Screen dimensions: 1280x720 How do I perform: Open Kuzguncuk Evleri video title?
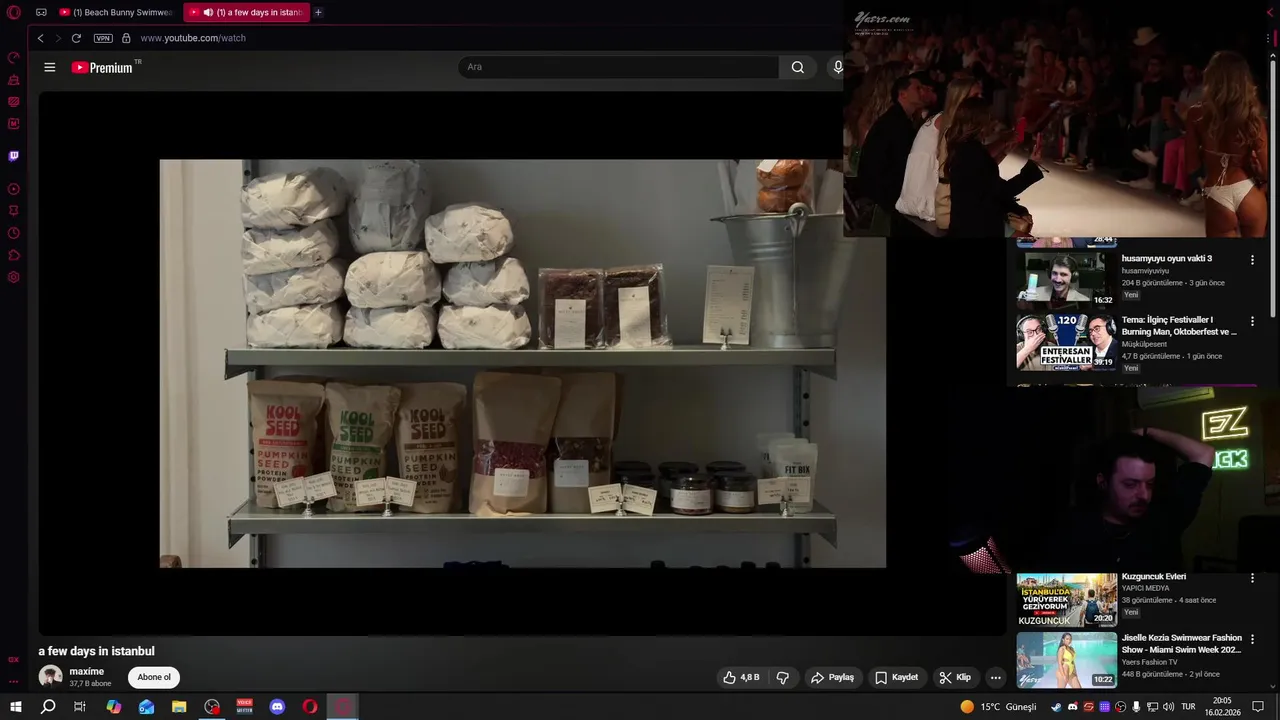pyautogui.click(x=1153, y=577)
